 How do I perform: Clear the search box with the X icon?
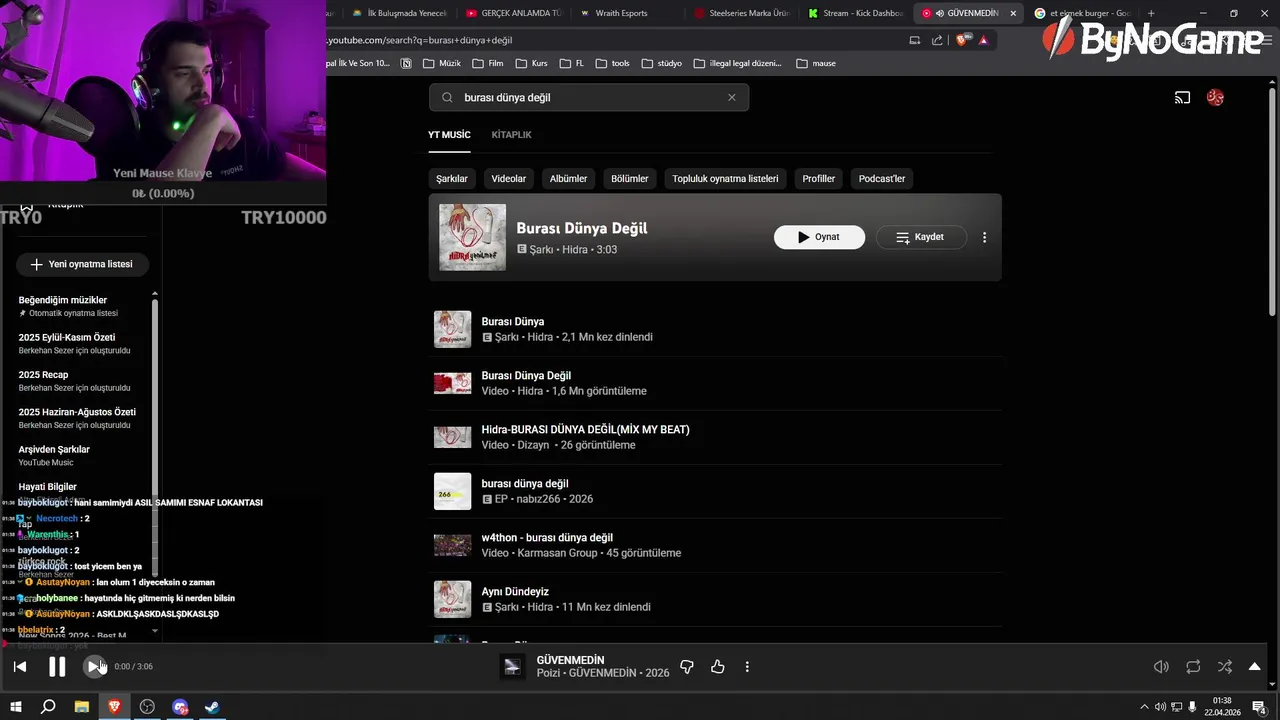point(732,97)
